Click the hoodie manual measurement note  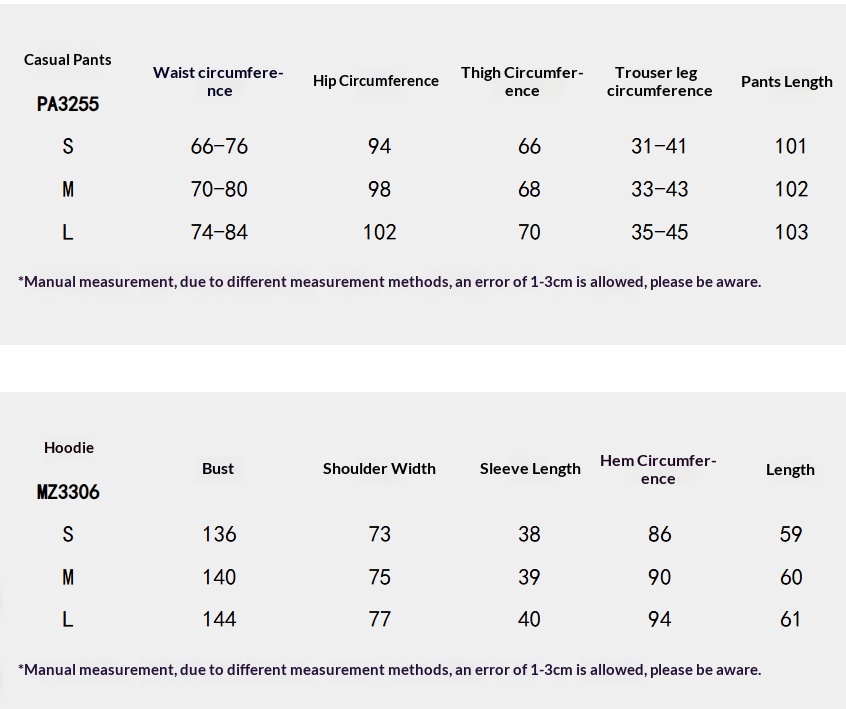click(389, 669)
